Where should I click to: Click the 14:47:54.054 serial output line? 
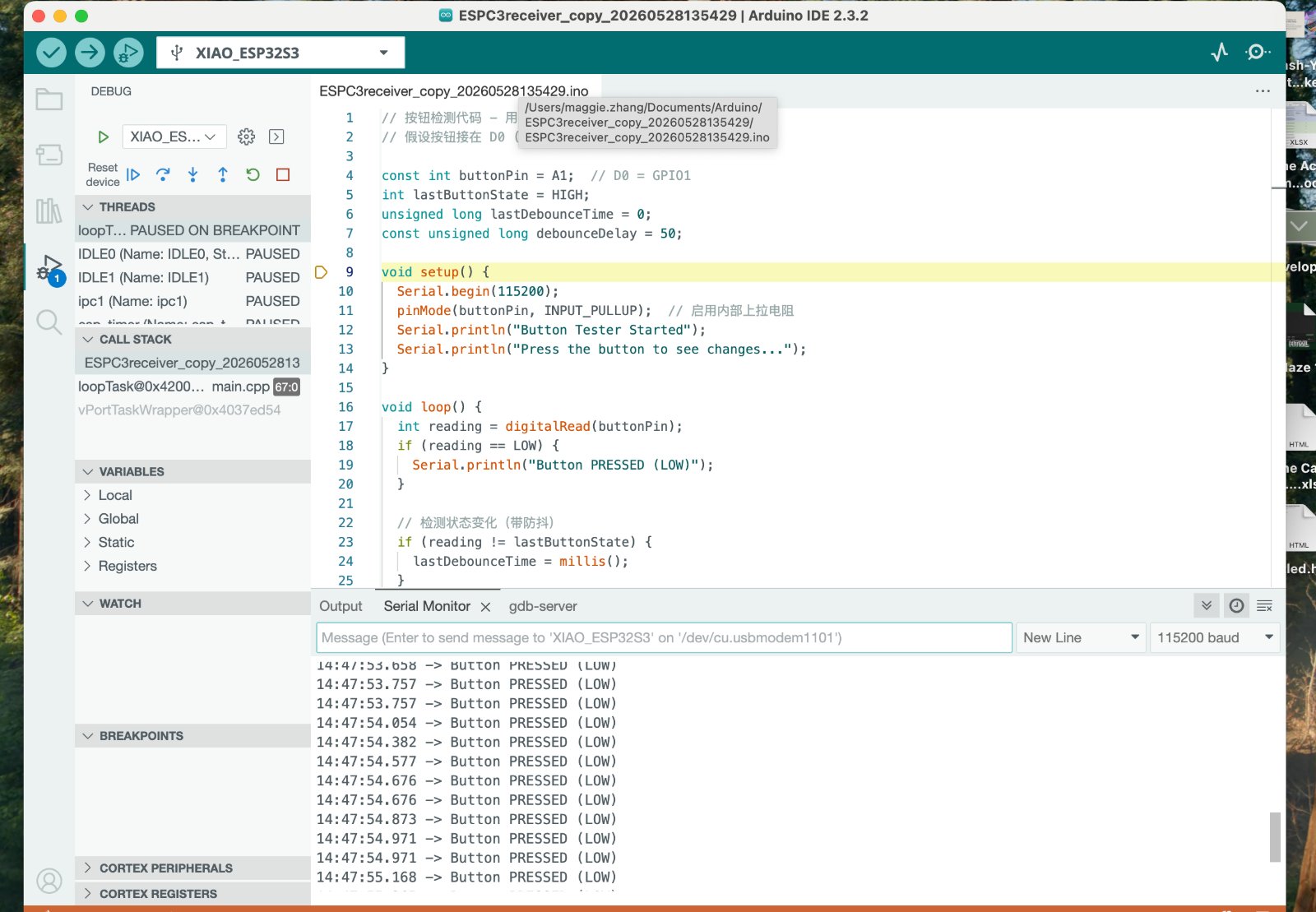466,723
